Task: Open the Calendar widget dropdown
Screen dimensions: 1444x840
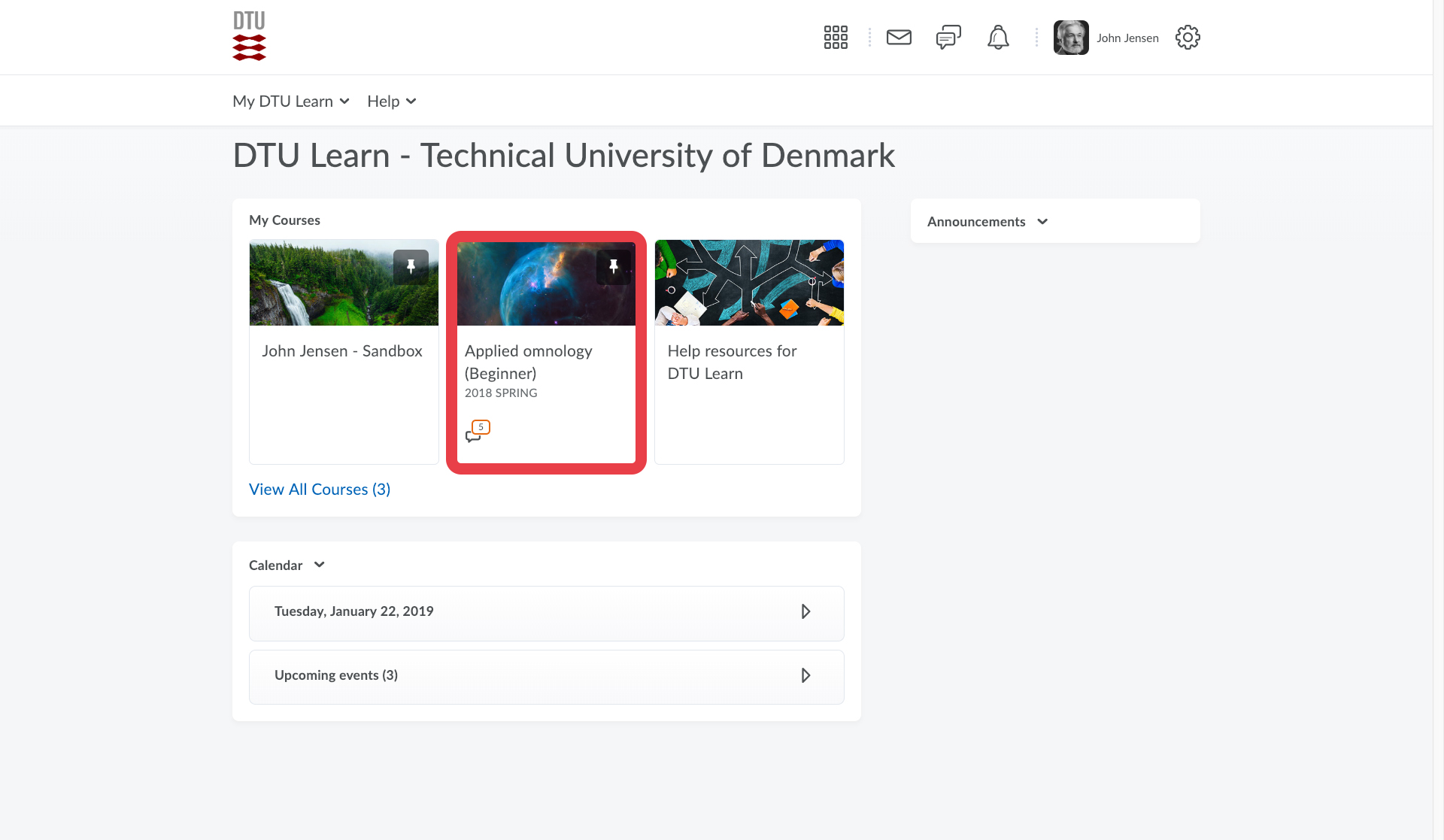Action: 320,565
